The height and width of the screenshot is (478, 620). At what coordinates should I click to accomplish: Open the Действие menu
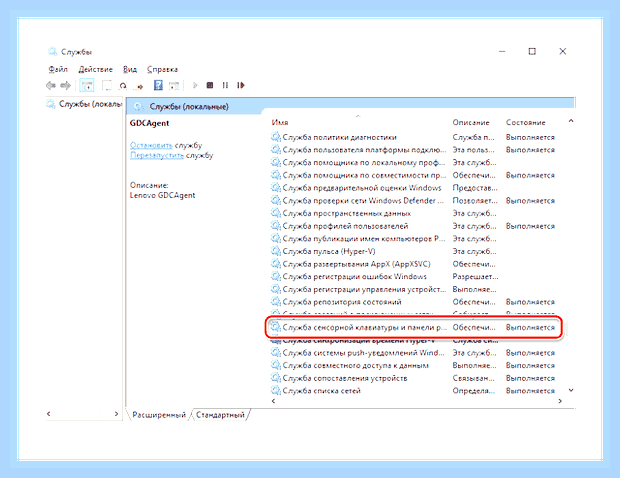95,69
